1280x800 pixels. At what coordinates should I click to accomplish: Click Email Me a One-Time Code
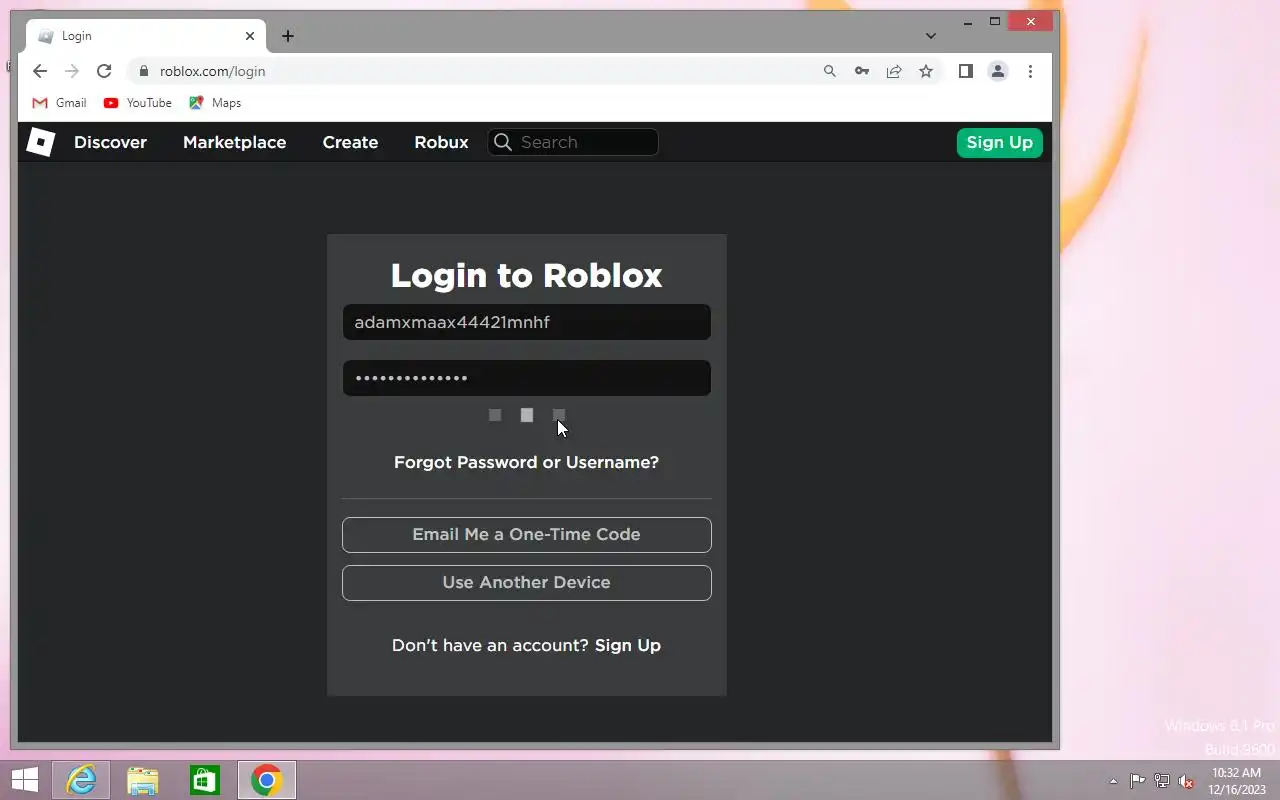527,534
